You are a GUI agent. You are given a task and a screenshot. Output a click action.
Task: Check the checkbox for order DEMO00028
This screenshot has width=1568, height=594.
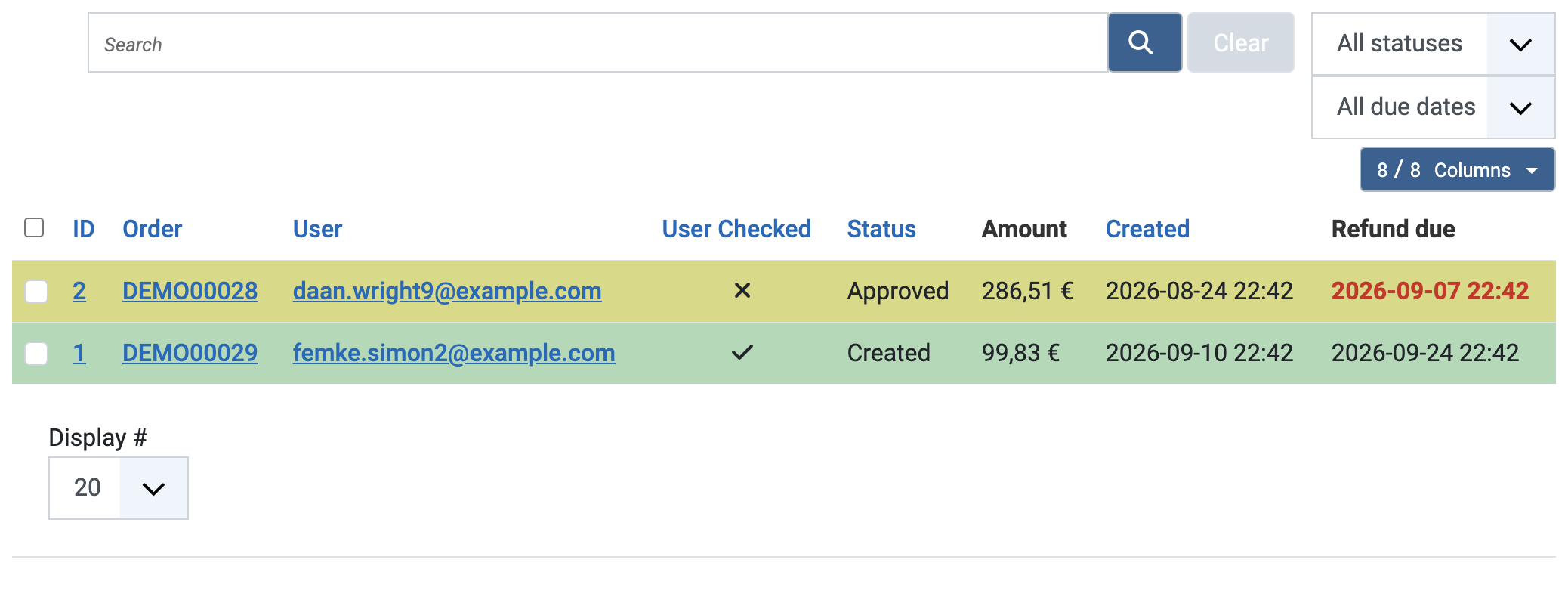[36, 292]
